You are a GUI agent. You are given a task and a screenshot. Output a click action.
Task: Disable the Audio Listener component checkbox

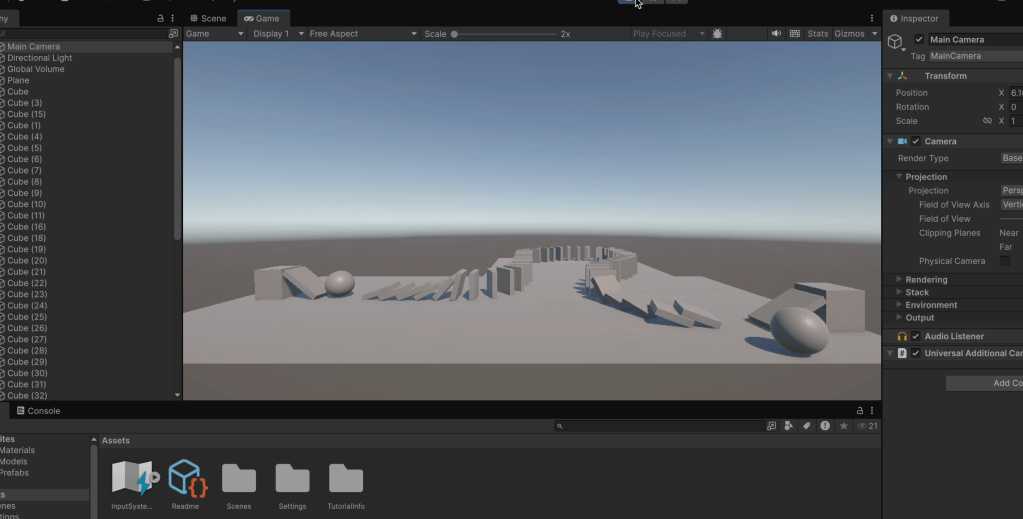pos(915,337)
